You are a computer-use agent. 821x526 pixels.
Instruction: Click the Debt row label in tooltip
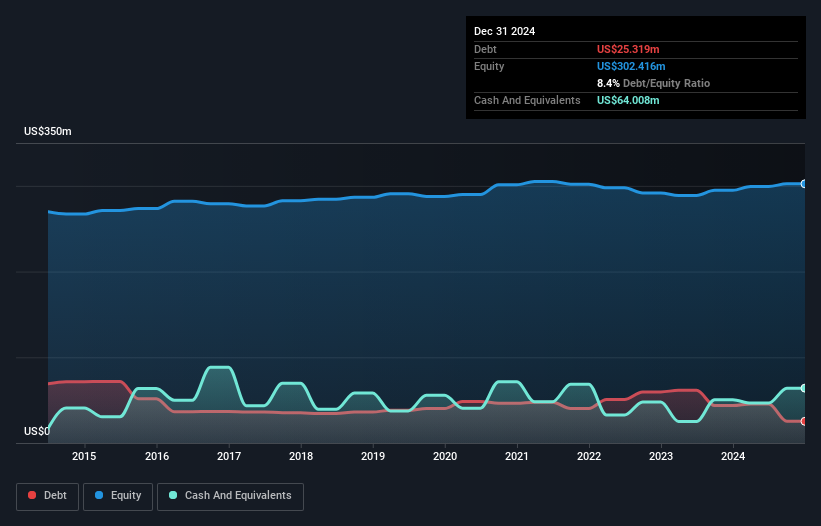click(x=485, y=49)
